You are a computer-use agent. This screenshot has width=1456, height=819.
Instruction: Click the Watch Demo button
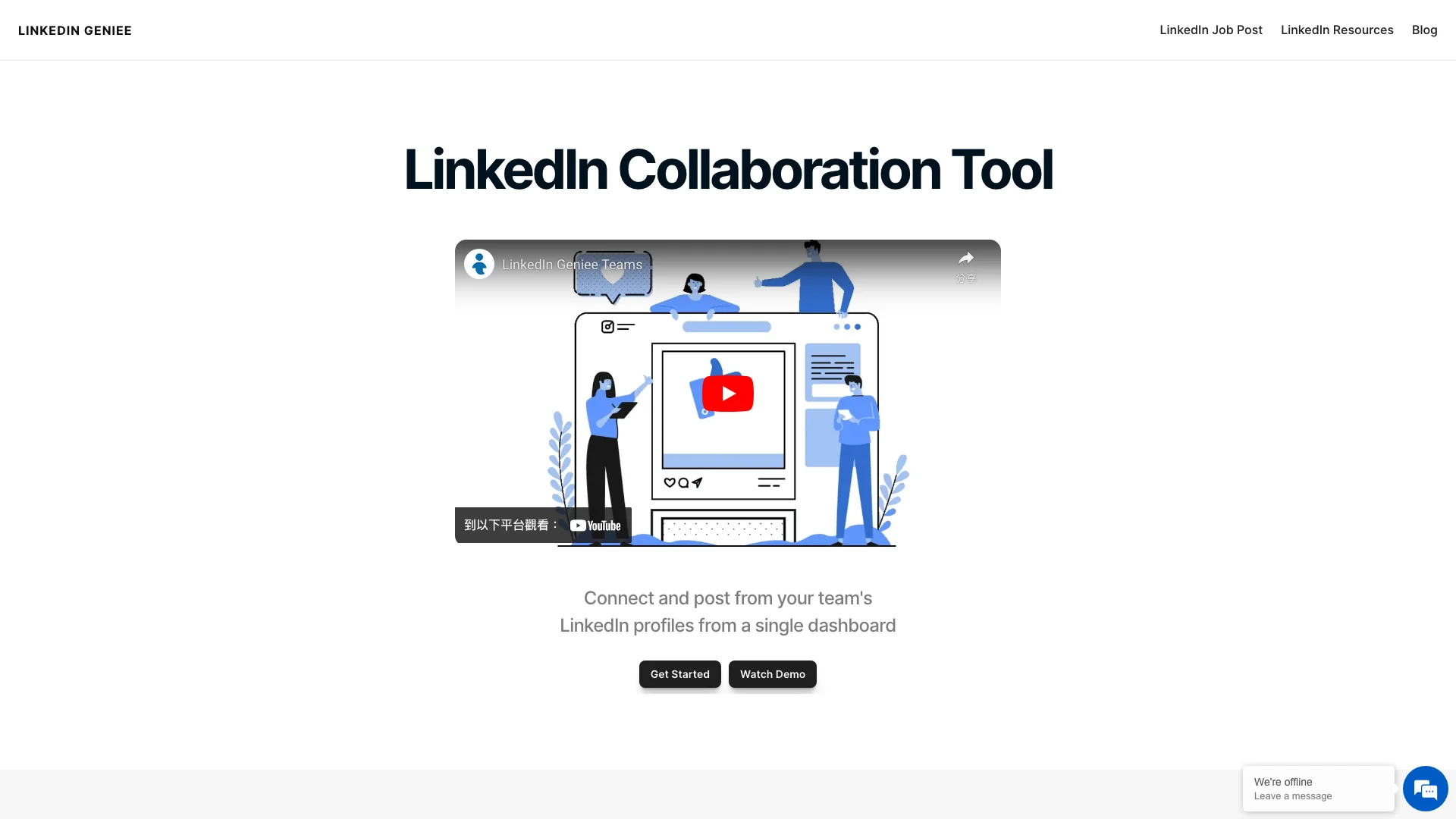772,674
